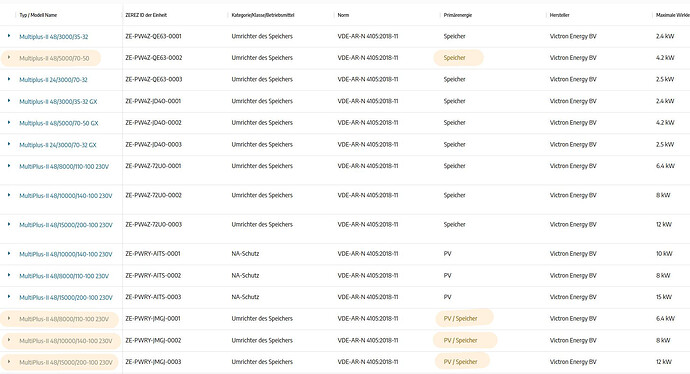Screen dimensions: 690x374
Task: Click the PV cell in row AITS-0002
Action: 448,275
